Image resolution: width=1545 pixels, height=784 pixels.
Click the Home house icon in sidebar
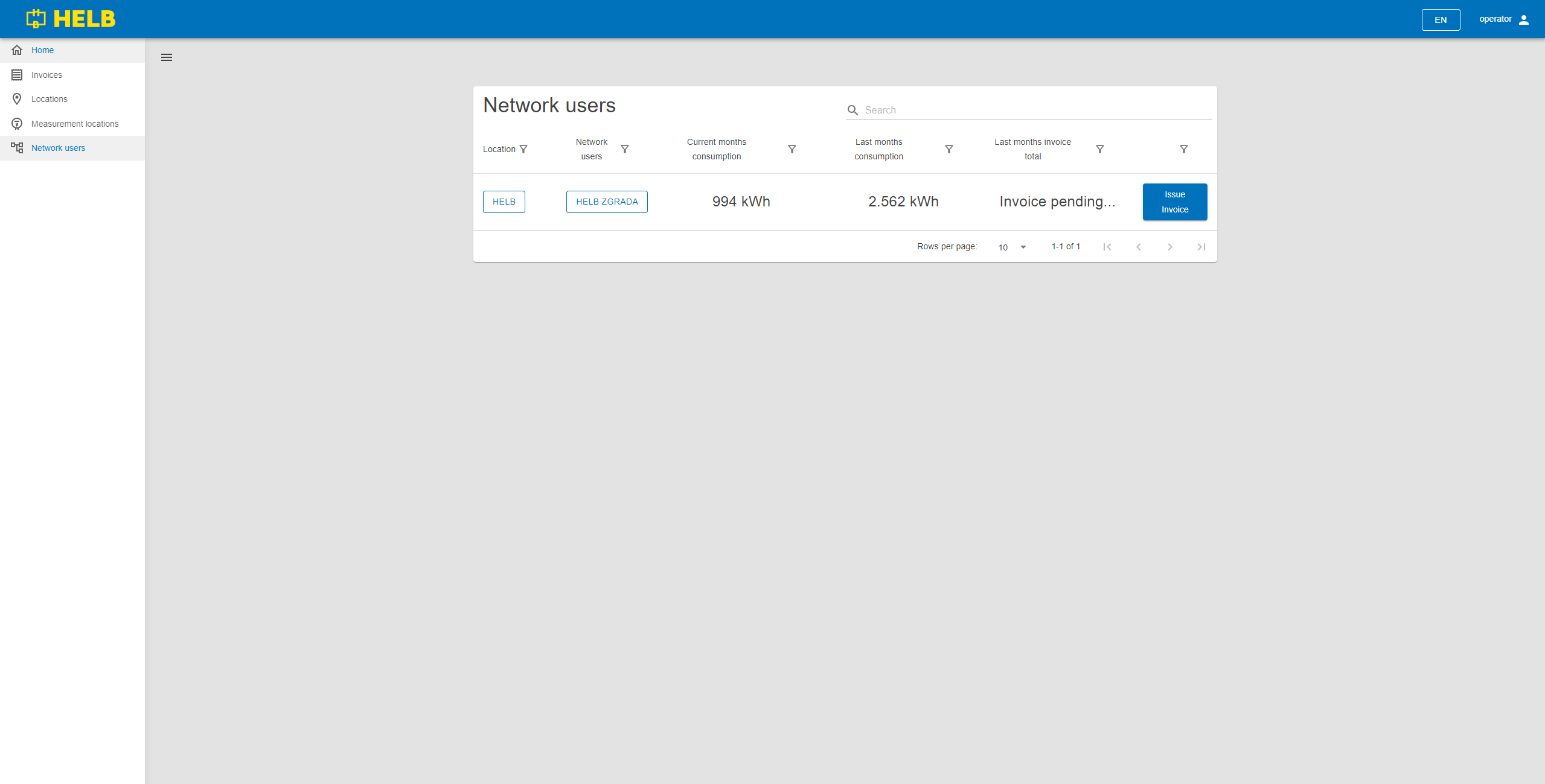pos(17,50)
